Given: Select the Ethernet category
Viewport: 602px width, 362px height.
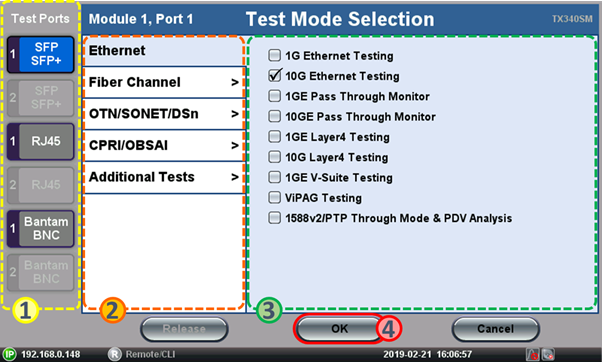Looking at the screenshot, I should pyautogui.click(x=164, y=51).
